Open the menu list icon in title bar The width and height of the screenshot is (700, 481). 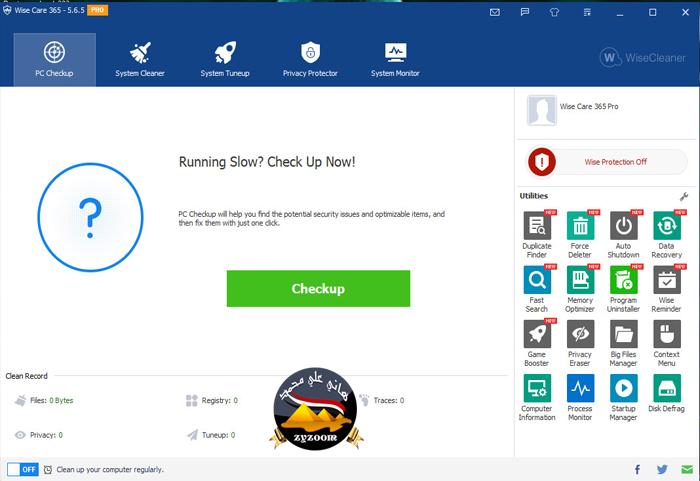coord(587,12)
